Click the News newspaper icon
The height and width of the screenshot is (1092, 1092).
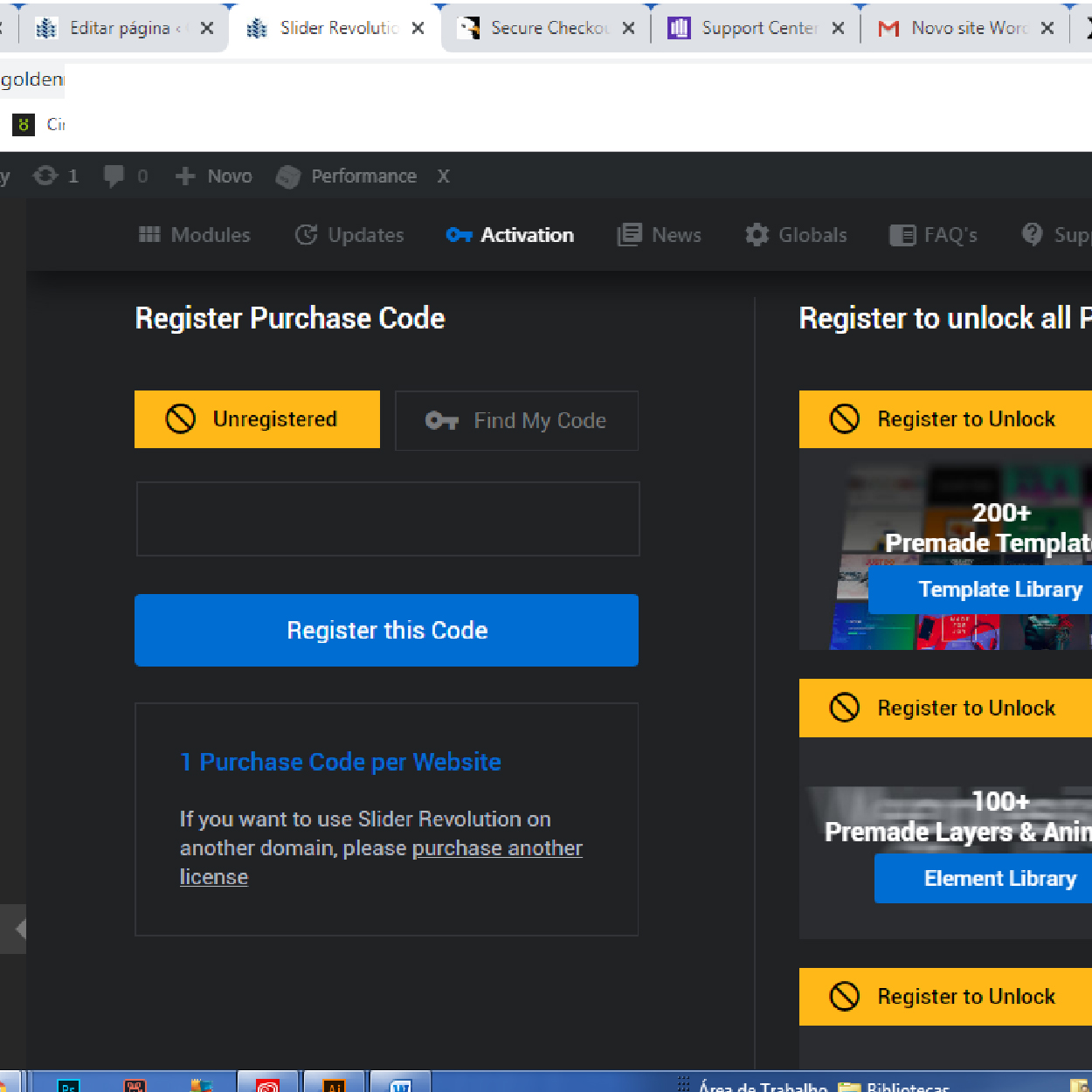tap(629, 234)
